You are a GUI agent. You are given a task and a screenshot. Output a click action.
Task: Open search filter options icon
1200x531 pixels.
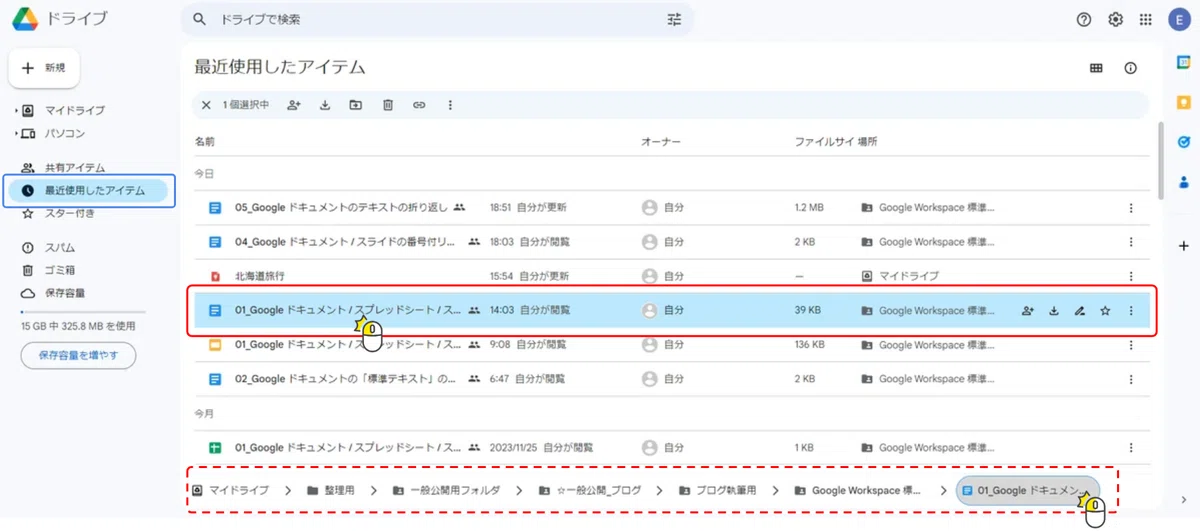(x=673, y=19)
